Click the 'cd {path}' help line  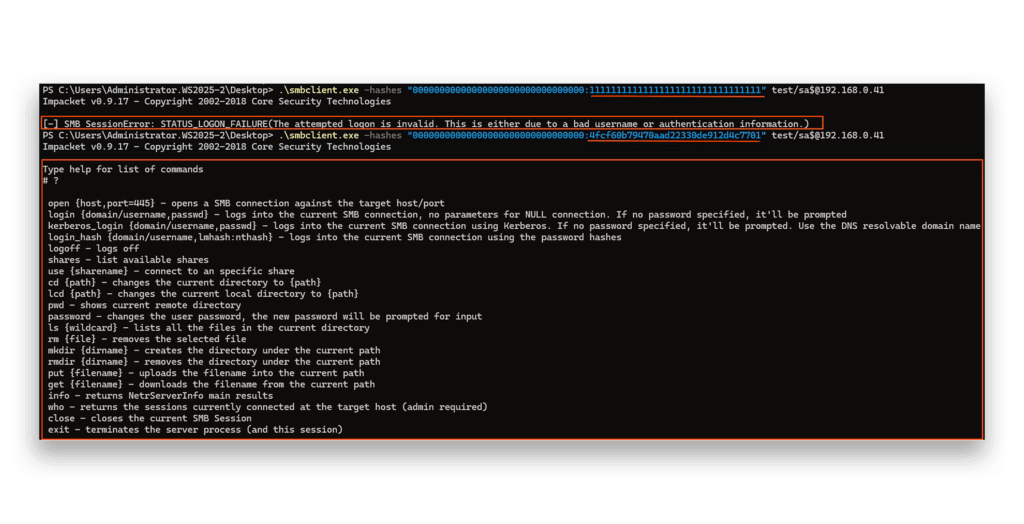[x=184, y=282]
